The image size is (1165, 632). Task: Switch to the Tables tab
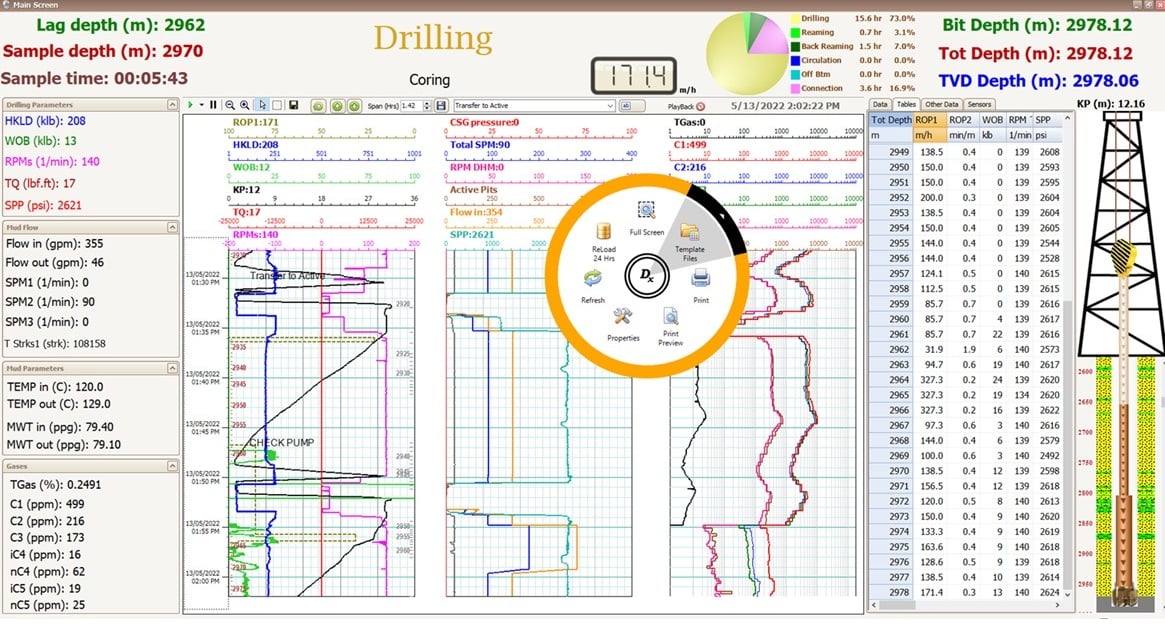[906, 105]
